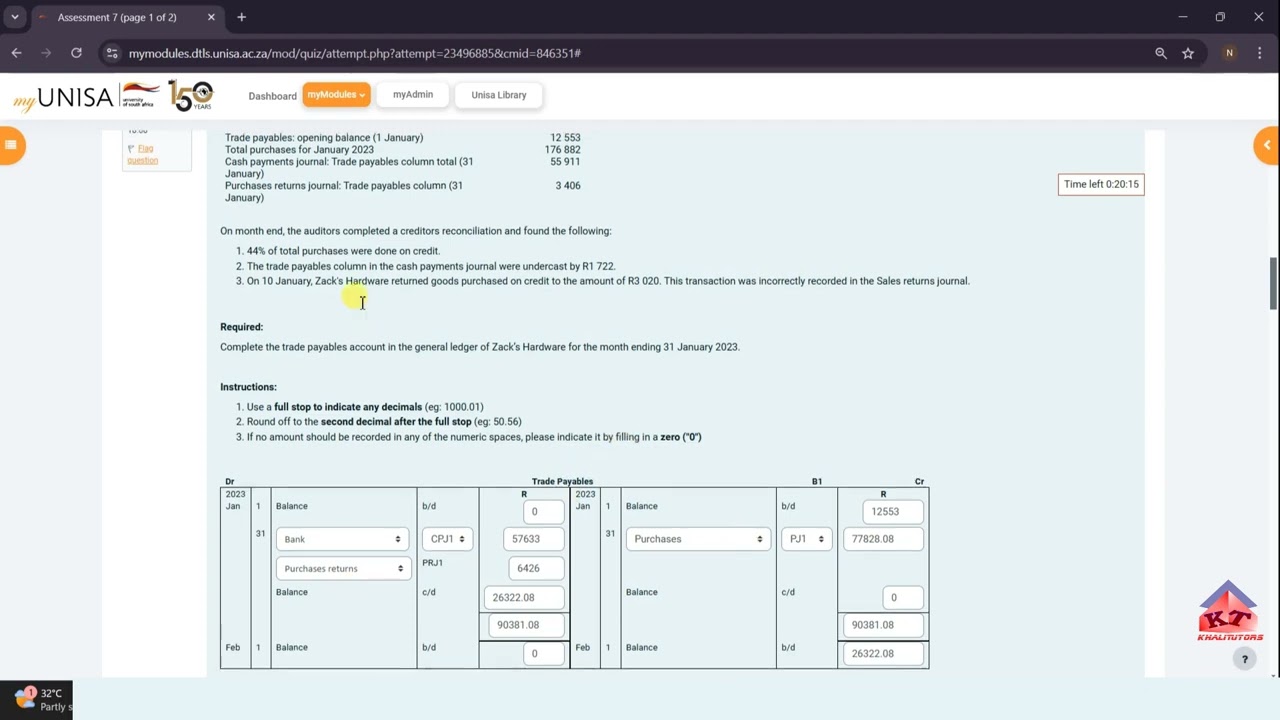
Task: Open a new browser tab
Action: point(241,17)
